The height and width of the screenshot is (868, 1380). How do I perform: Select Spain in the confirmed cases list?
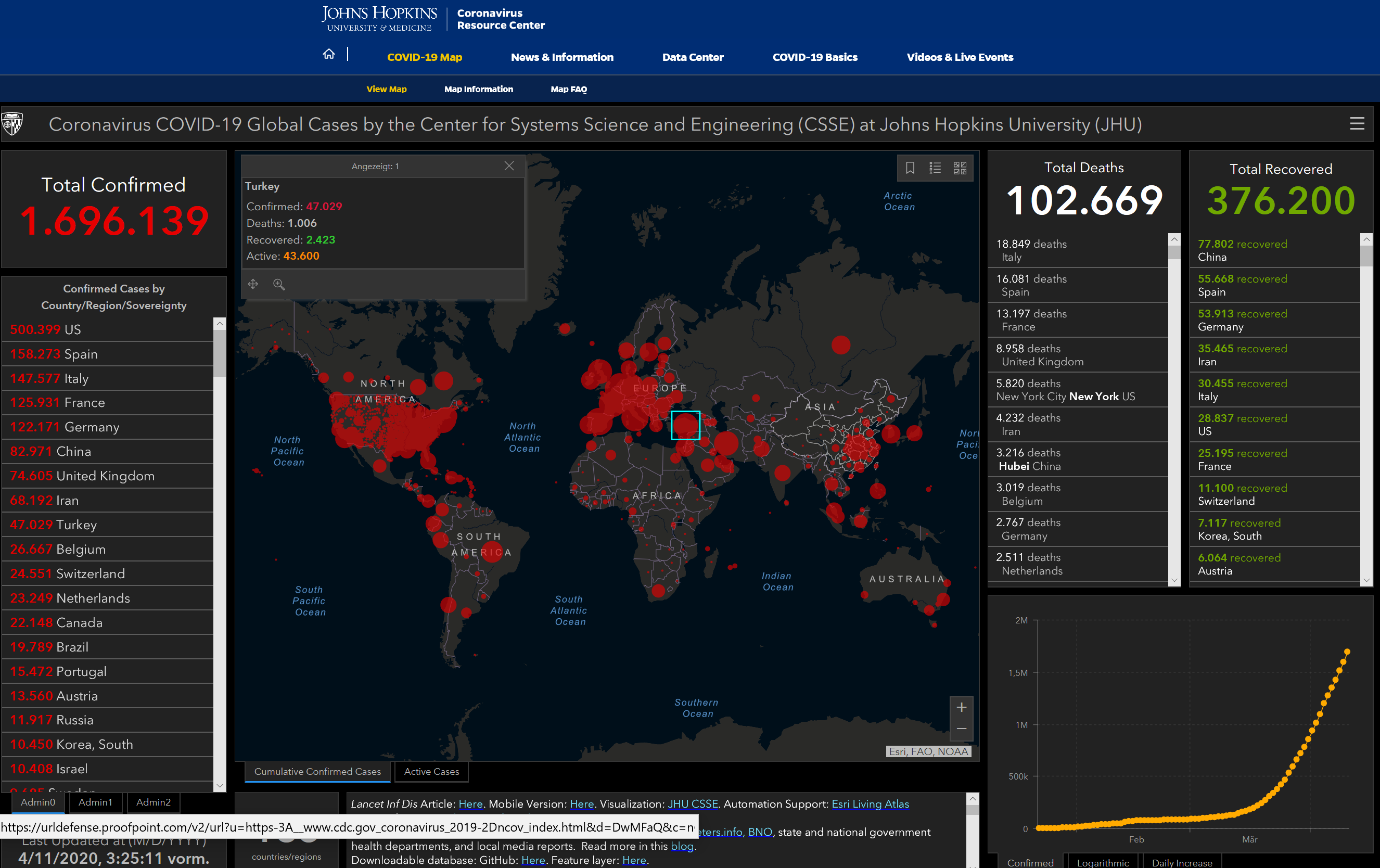[108, 354]
